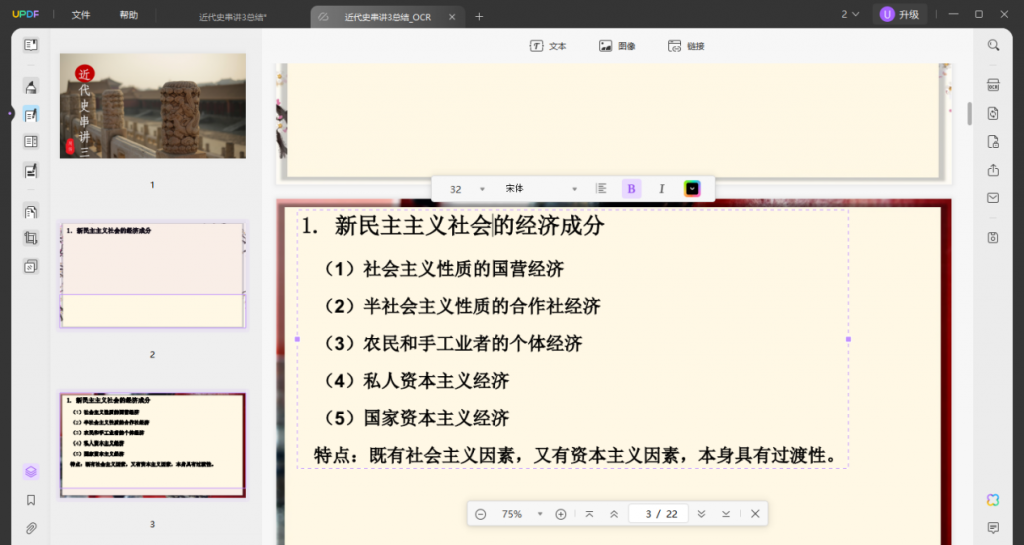The height and width of the screenshot is (545, 1024).
Task: Select page 1 thumbnail
Action: point(152,106)
